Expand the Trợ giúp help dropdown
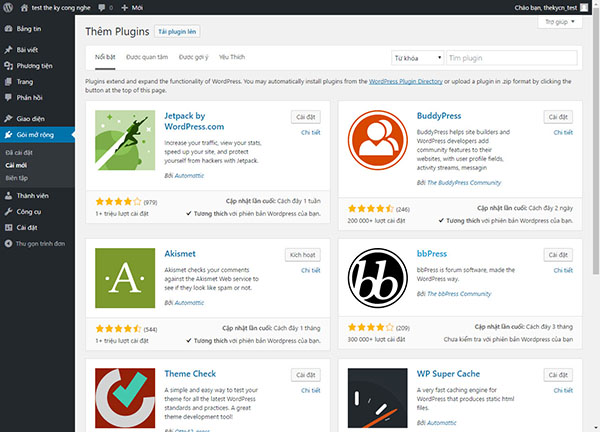This screenshot has height=432, width=600. click(560, 22)
